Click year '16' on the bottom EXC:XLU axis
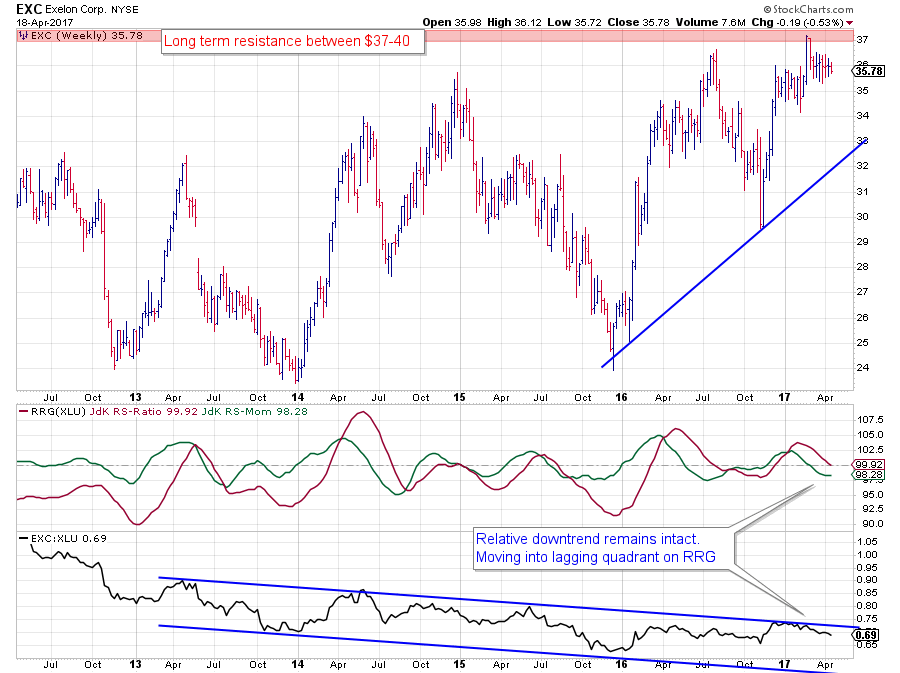The height and width of the screenshot is (673, 900). [x=621, y=664]
